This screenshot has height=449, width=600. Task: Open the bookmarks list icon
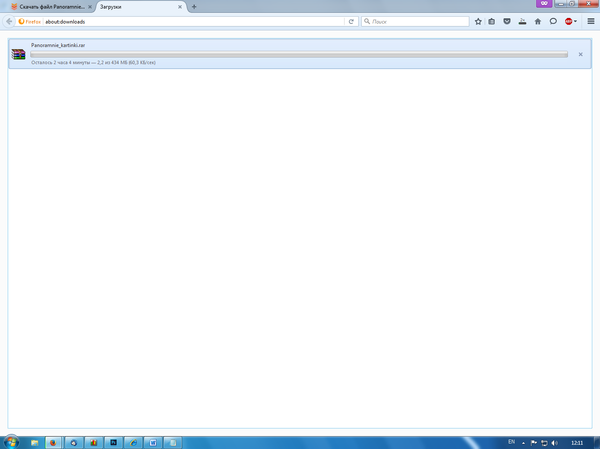tap(492, 21)
